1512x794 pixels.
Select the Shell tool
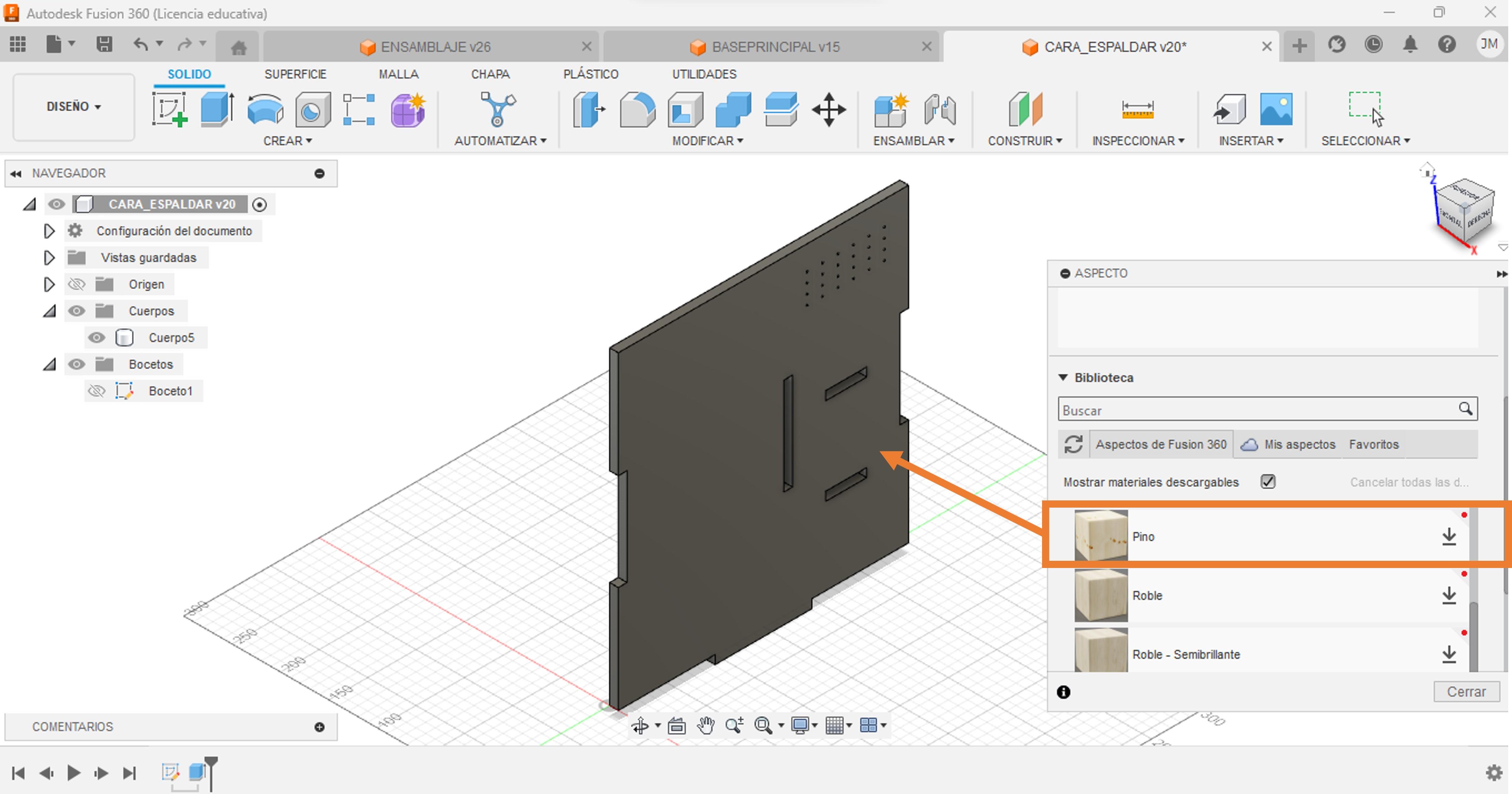(686, 109)
